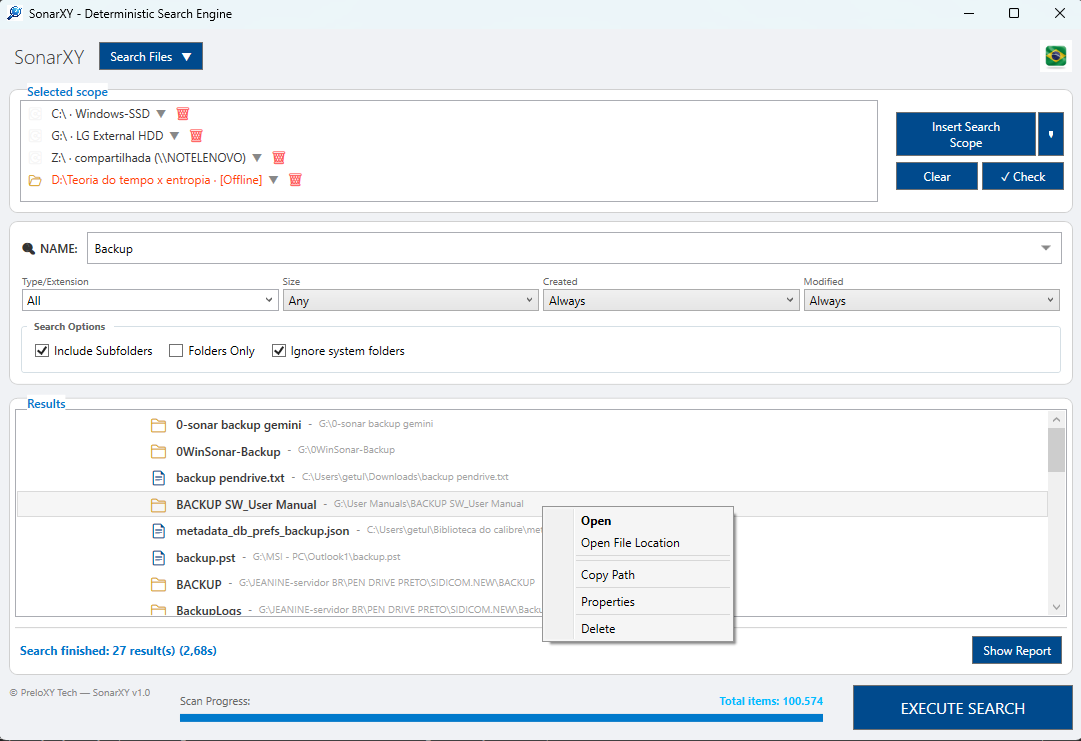Click the Insert Search Scope button

pos(965,134)
